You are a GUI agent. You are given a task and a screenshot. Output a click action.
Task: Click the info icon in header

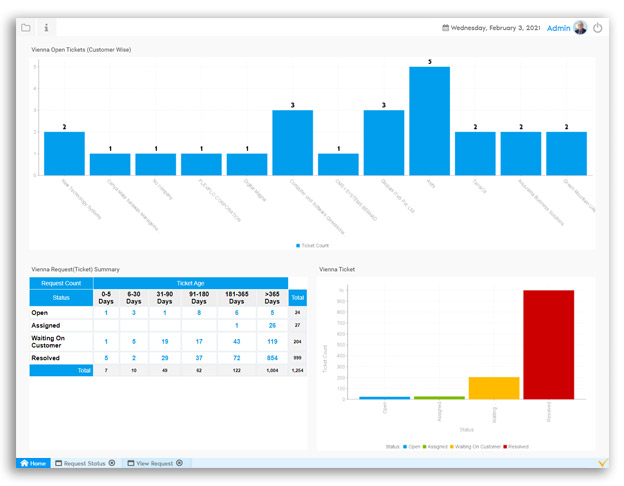46,28
